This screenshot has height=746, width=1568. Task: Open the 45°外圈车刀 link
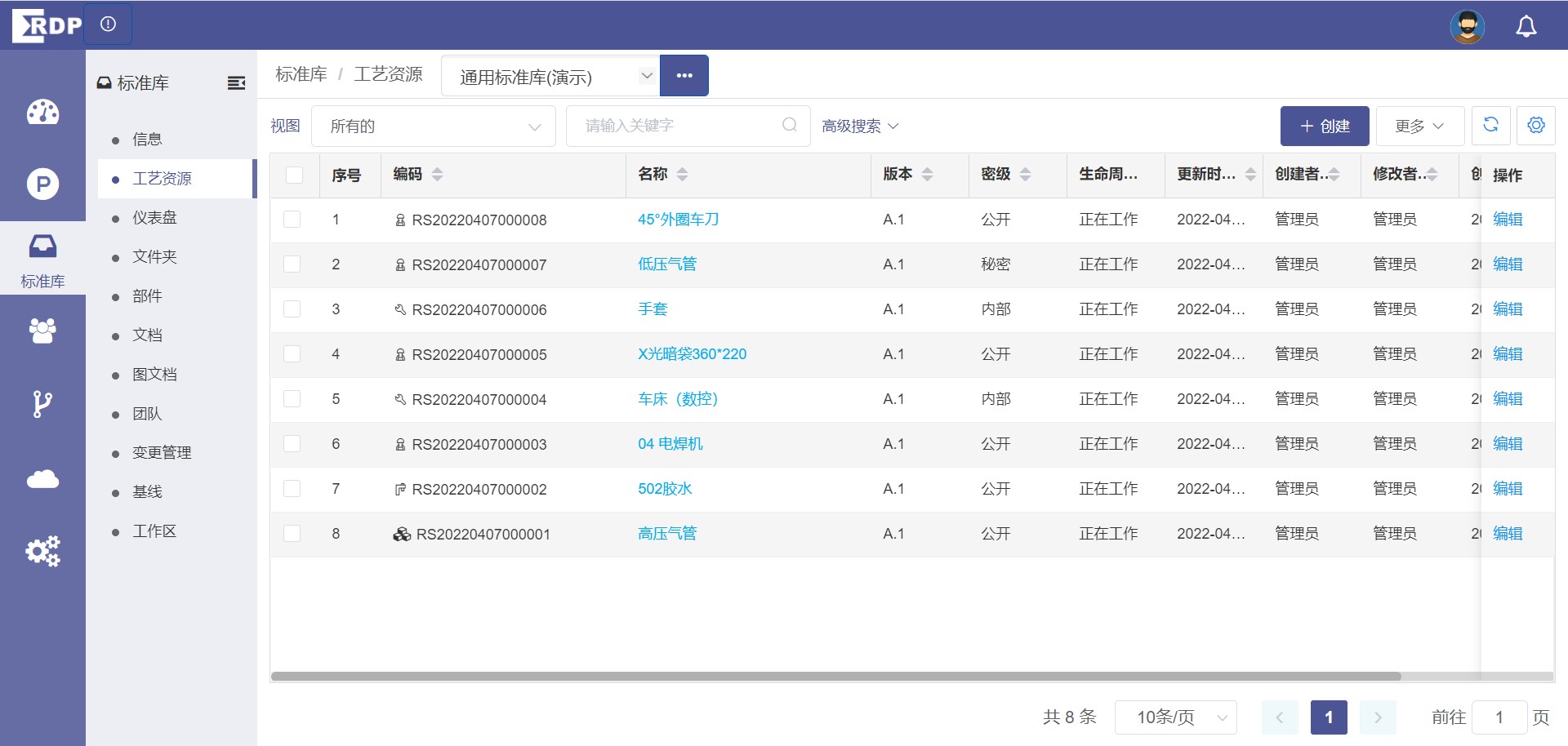[678, 220]
